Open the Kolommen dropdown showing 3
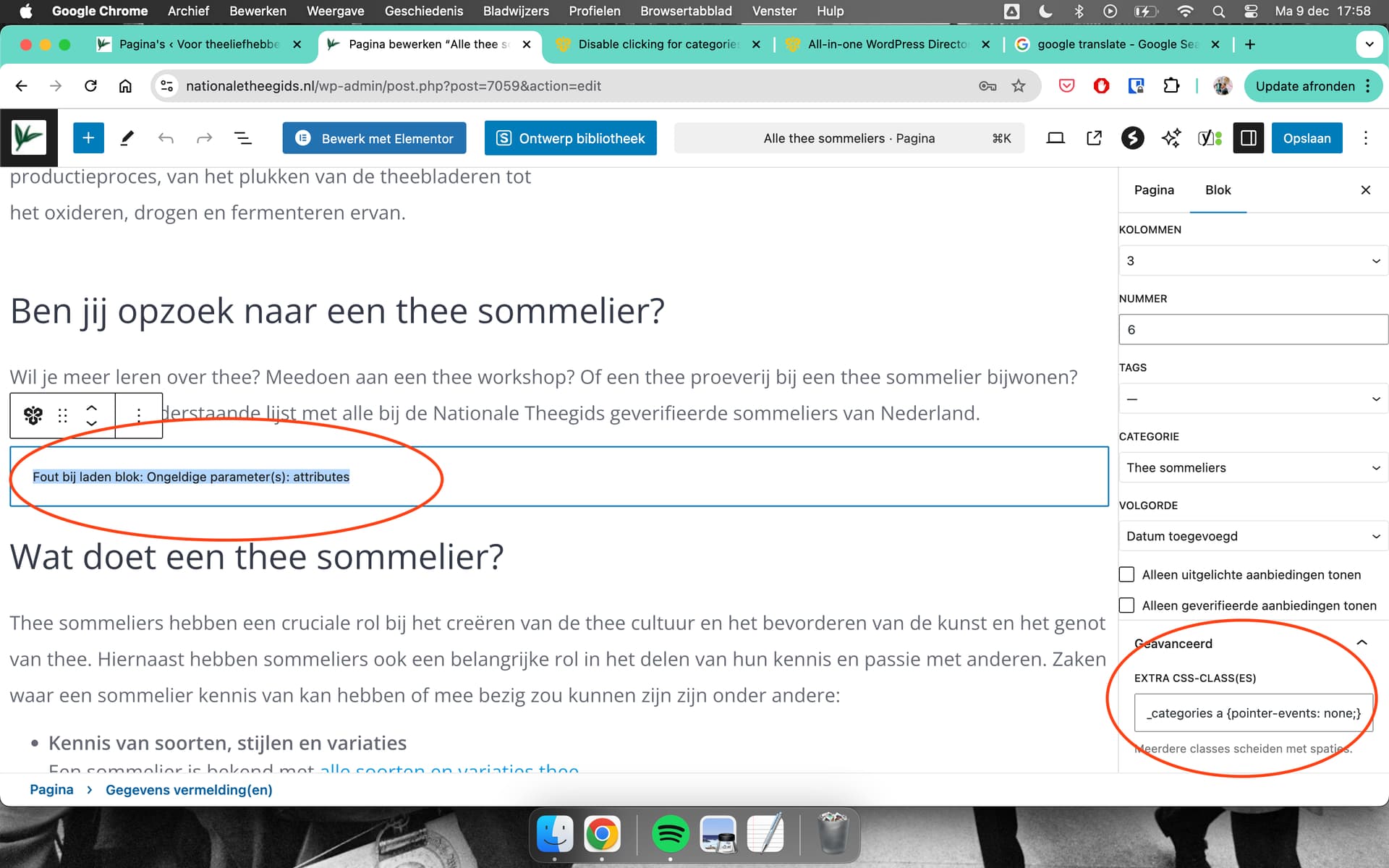Viewport: 1389px width, 868px height. (x=1253, y=260)
